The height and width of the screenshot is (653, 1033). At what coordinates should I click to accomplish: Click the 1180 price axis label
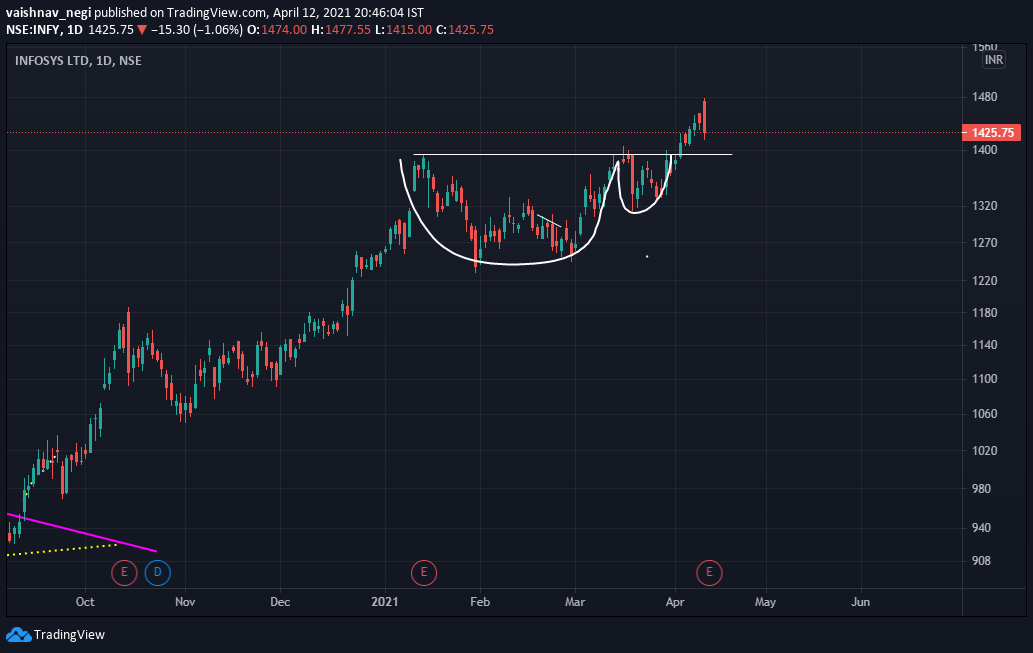[x=985, y=312]
